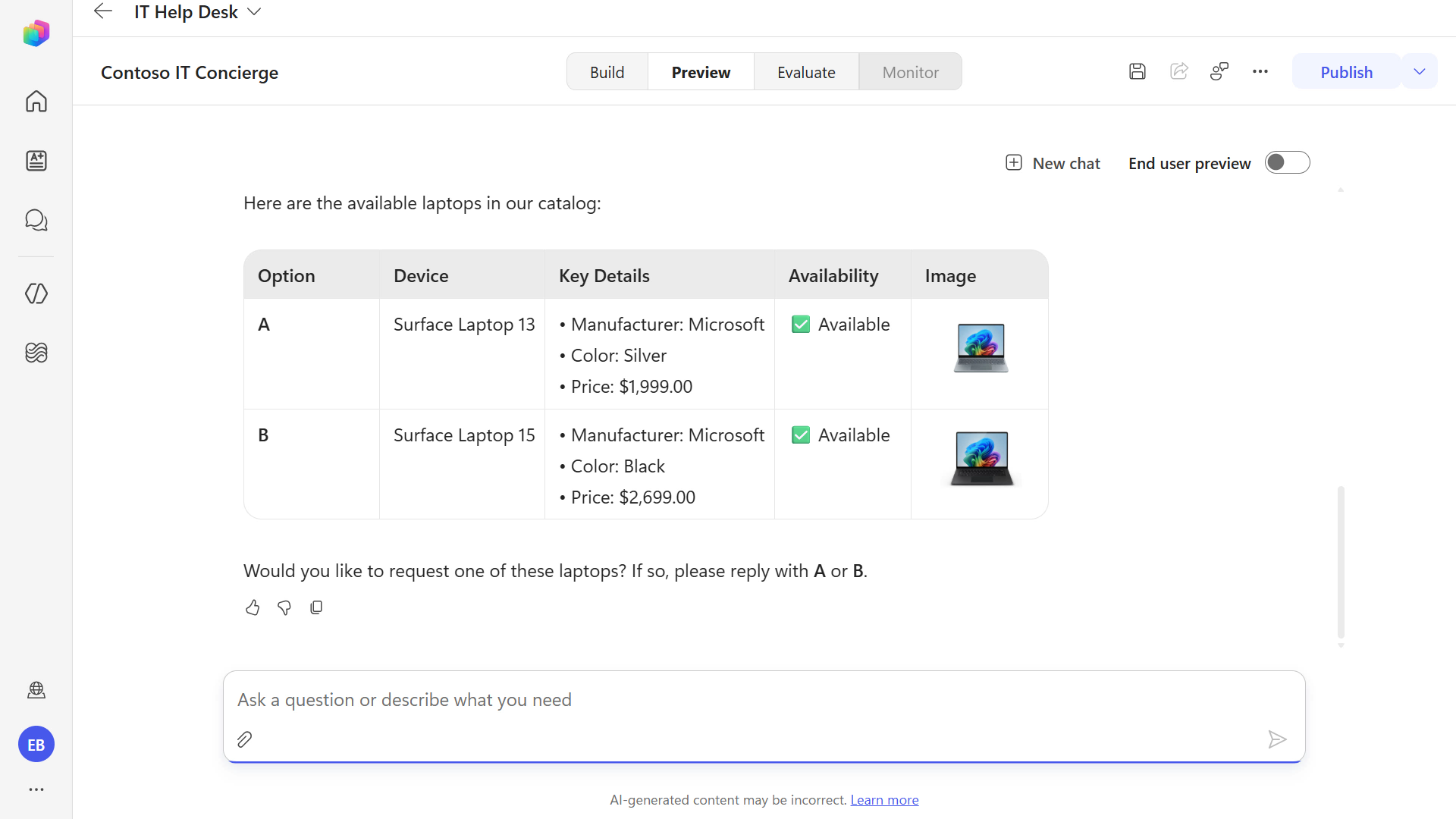Attach a file with the paperclip icon
Image resolution: width=1456 pixels, height=819 pixels.
tap(244, 739)
